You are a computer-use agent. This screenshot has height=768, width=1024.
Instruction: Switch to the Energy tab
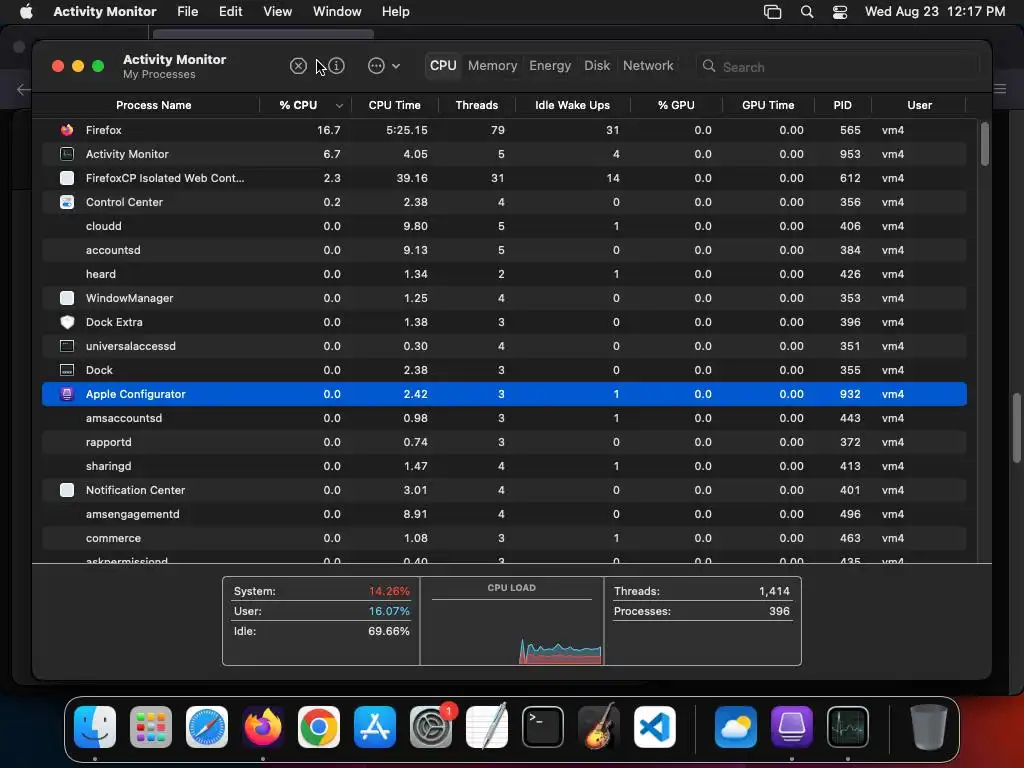[x=550, y=66]
